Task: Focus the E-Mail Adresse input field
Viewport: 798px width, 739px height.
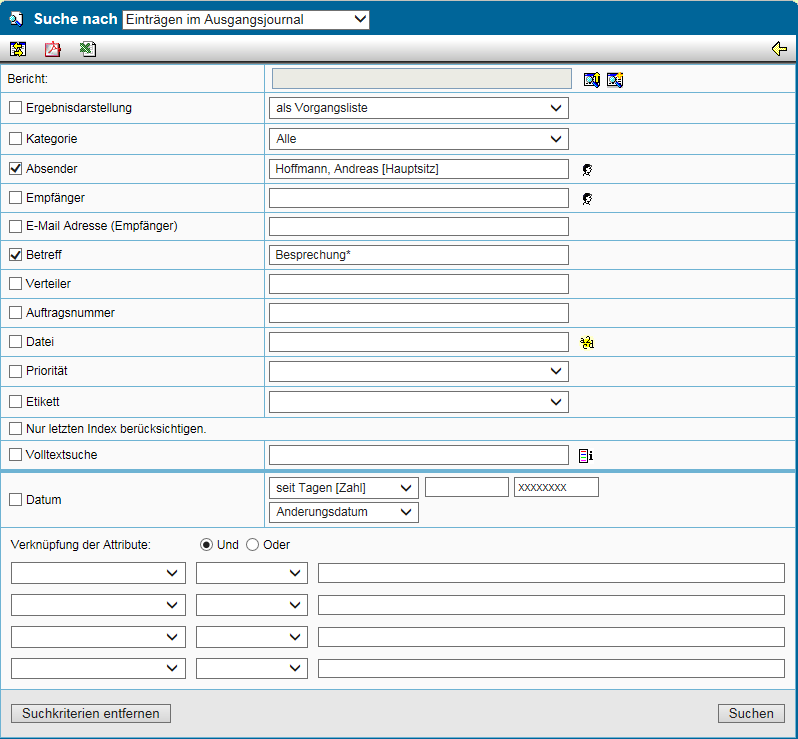Action: (419, 226)
